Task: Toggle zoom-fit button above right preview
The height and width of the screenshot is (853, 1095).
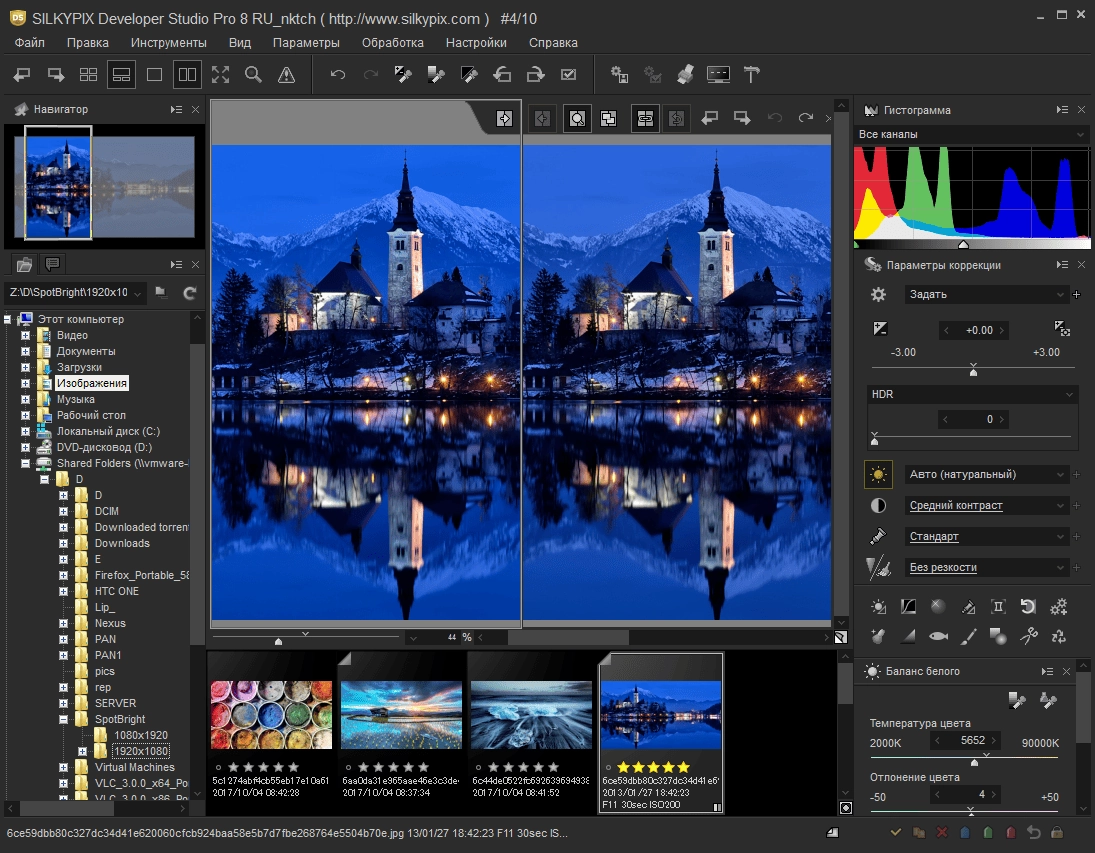Action: click(x=577, y=119)
